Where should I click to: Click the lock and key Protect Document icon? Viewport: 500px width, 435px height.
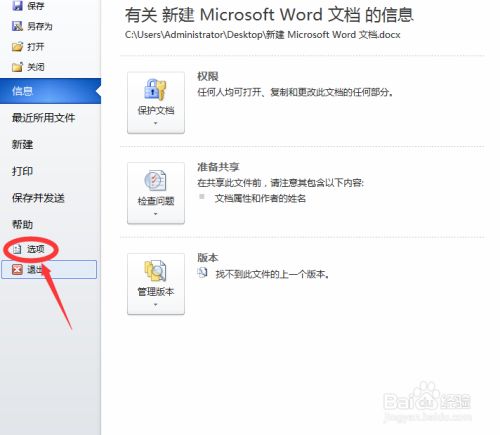[155, 90]
